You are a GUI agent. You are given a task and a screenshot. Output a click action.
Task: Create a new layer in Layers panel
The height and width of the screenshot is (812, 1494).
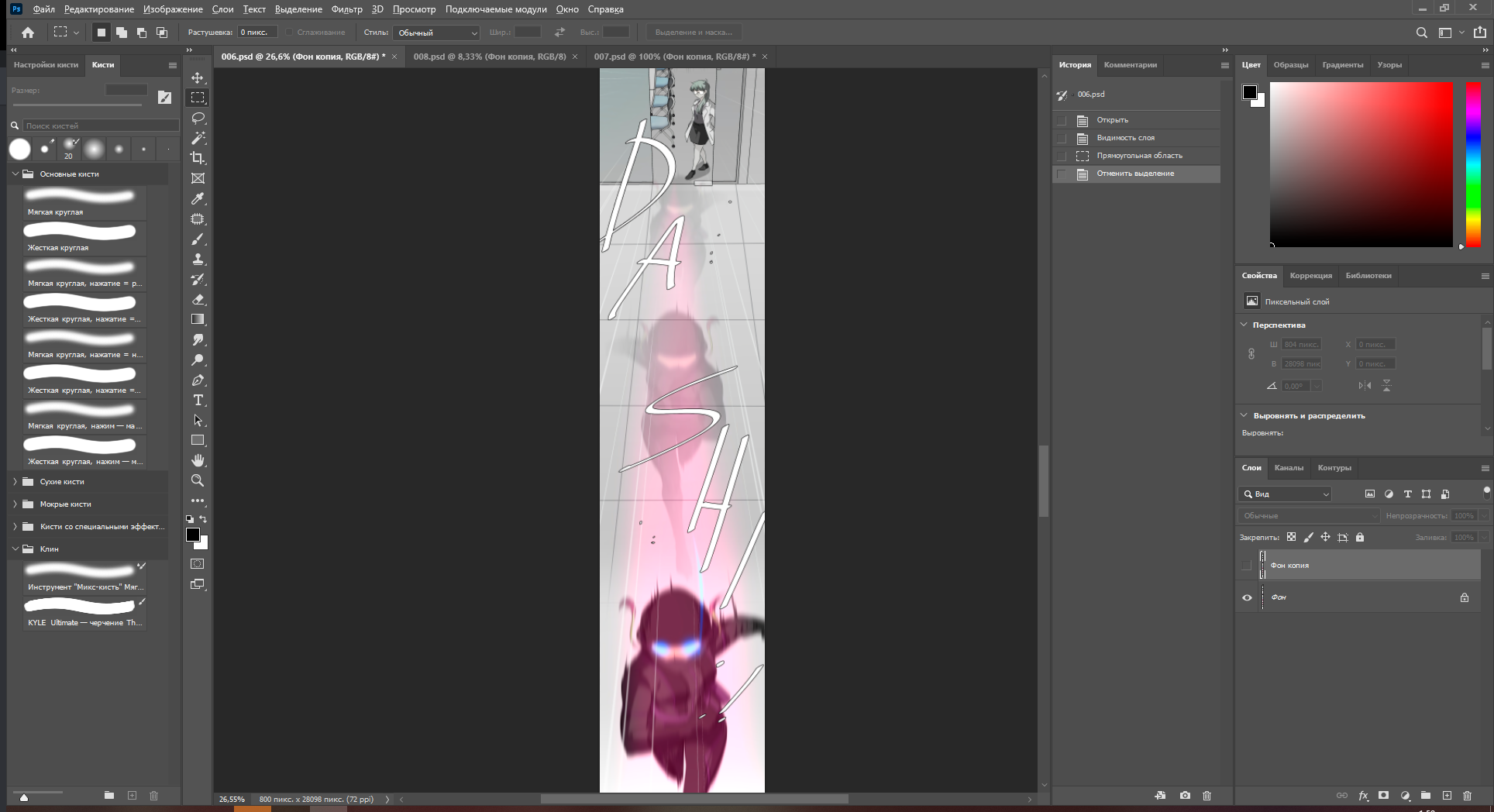pyautogui.click(x=1447, y=796)
